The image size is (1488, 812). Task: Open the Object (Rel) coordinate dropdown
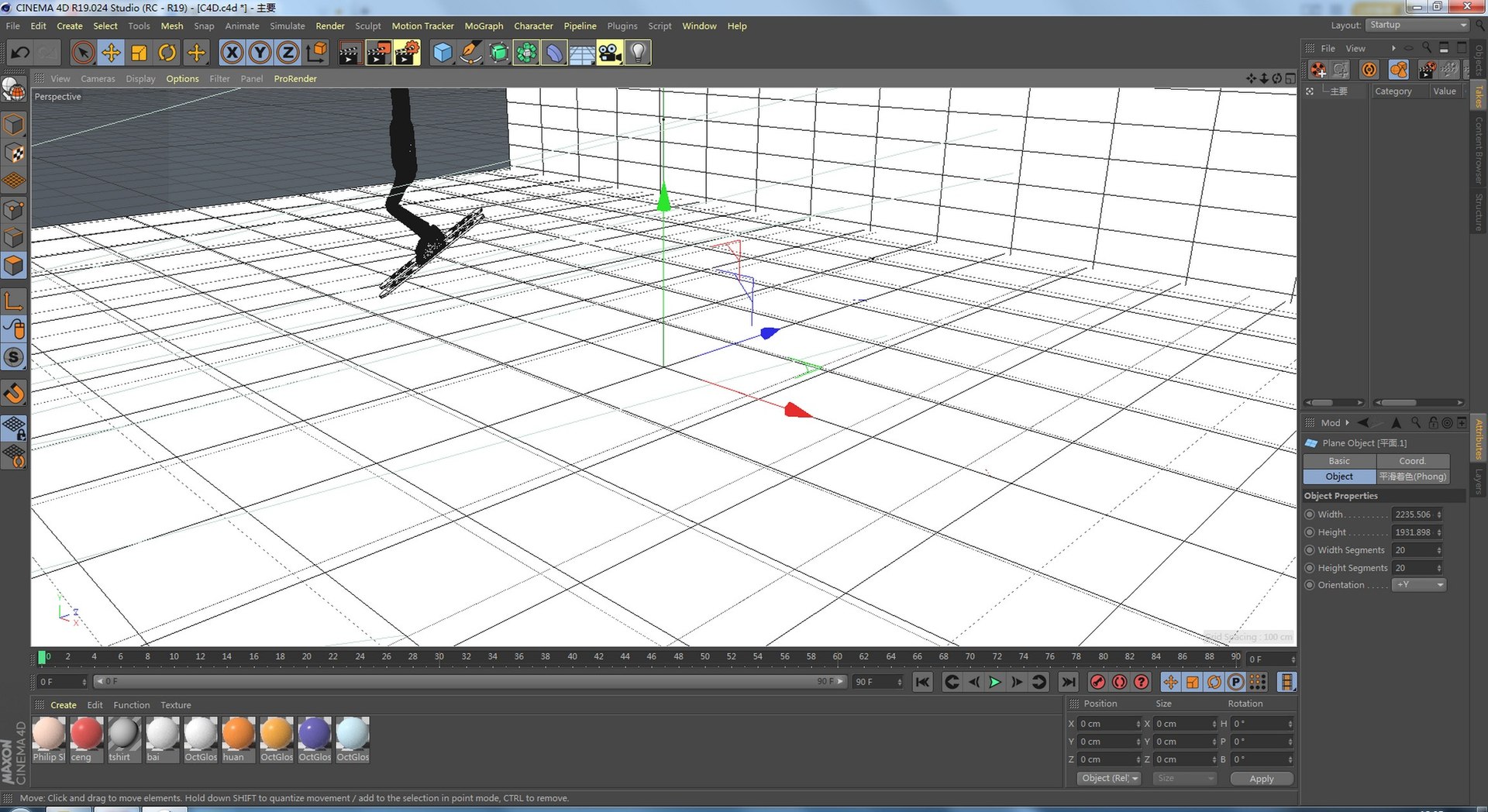(1109, 779)
